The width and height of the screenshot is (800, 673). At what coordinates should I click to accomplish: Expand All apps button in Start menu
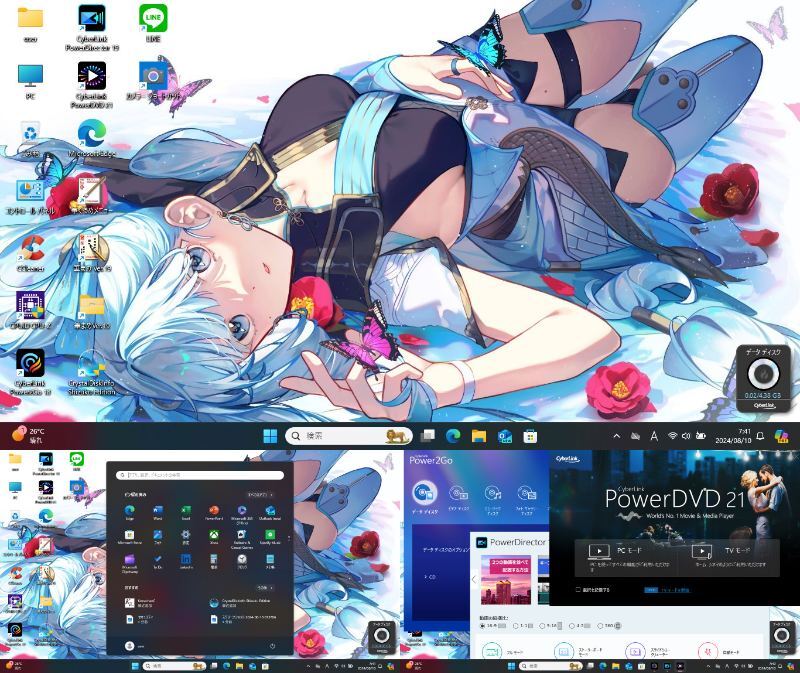(x=260, y=494)
